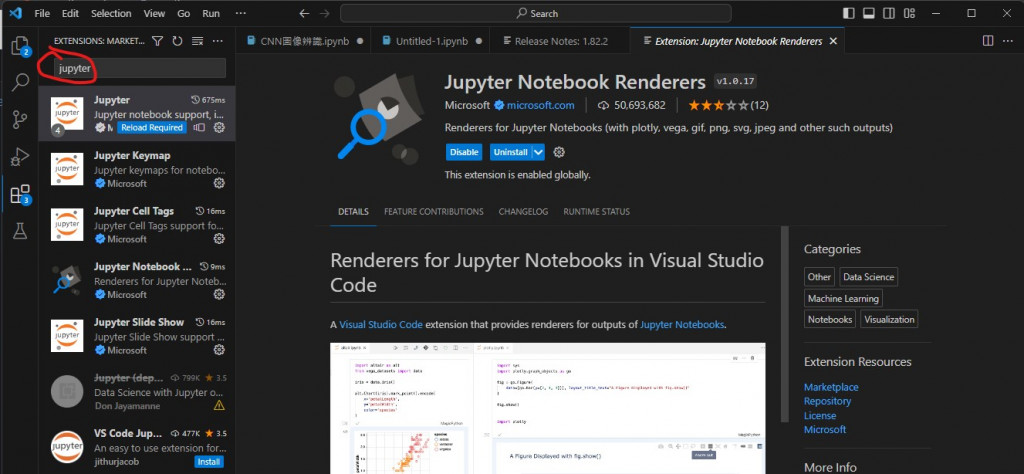1024x474 pixels.
Task: Expand the Uninstall dropdown arrow
Action: pos(538,152)
